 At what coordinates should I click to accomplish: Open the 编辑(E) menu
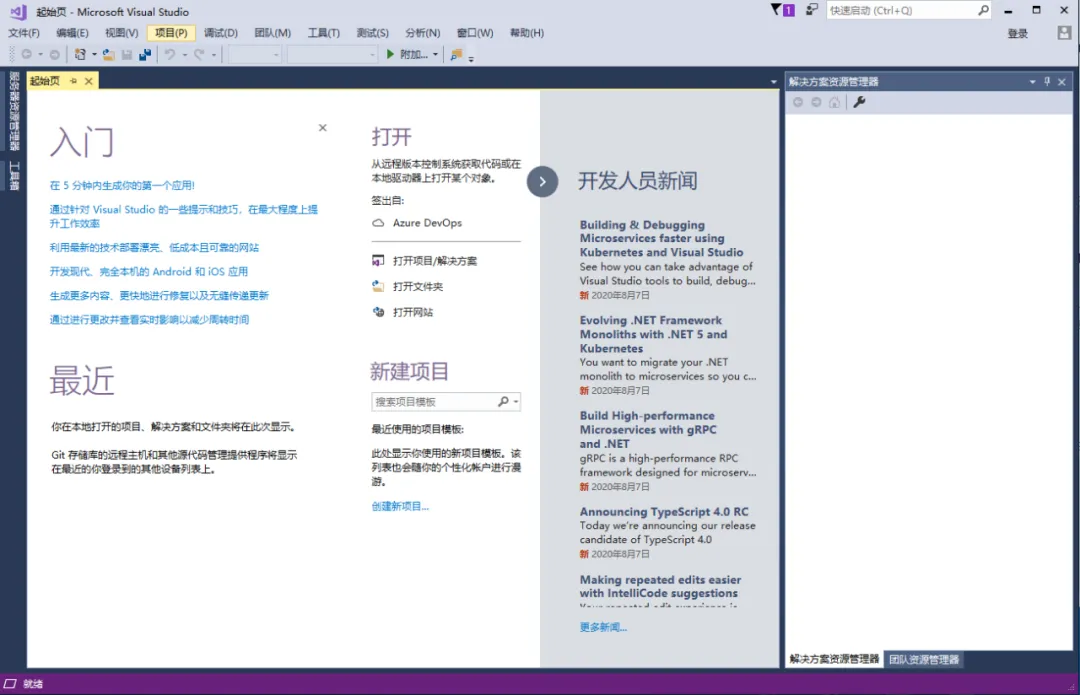tap(72, 32)
